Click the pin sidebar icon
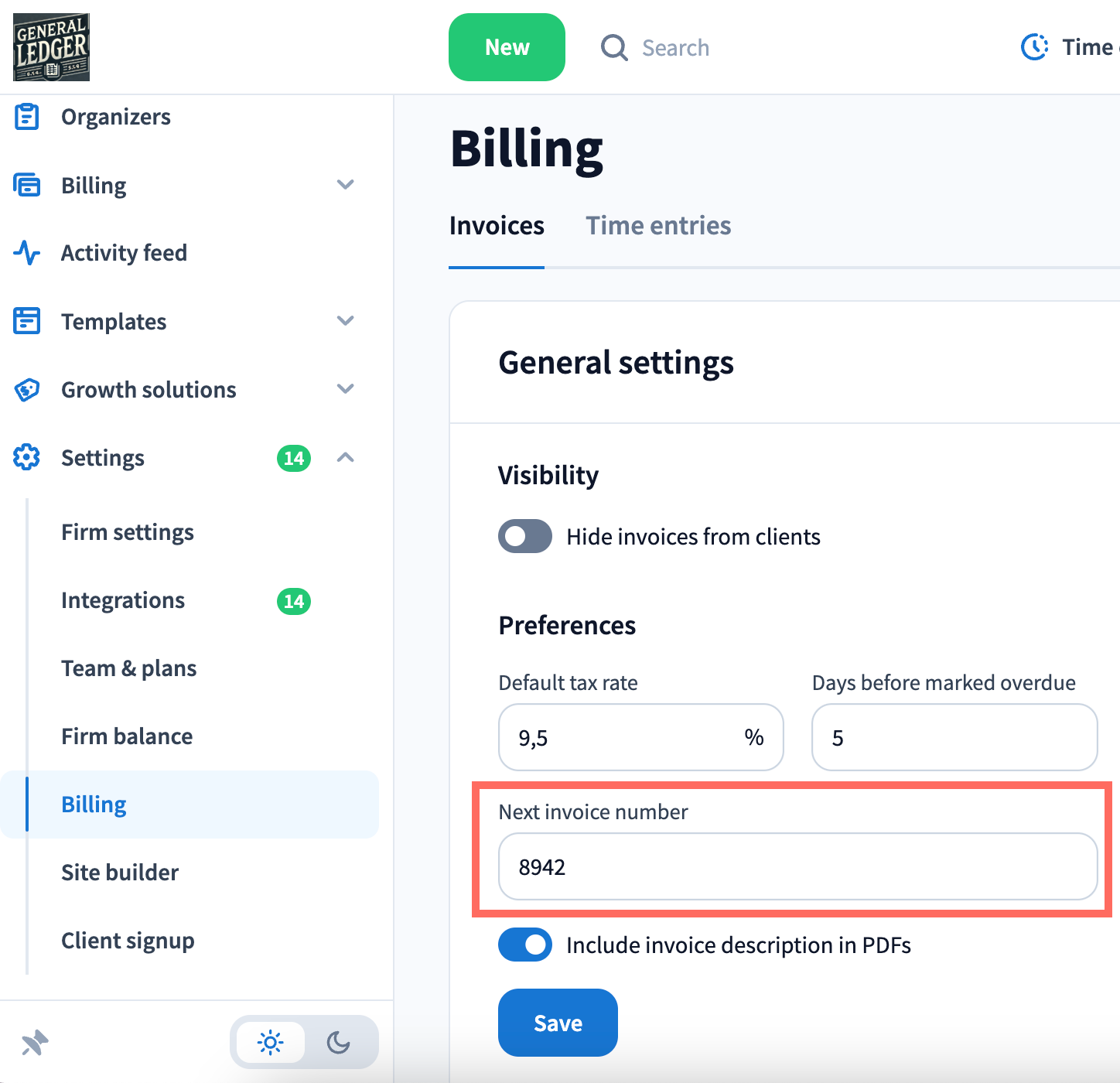Screen dimensions: 1120x1083 tap(35, 1043)
